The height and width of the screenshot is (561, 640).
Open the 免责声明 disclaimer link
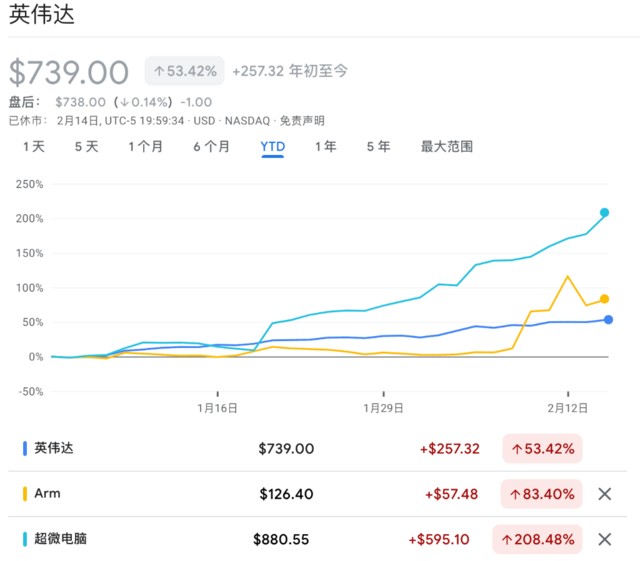(x=302, y=120)
